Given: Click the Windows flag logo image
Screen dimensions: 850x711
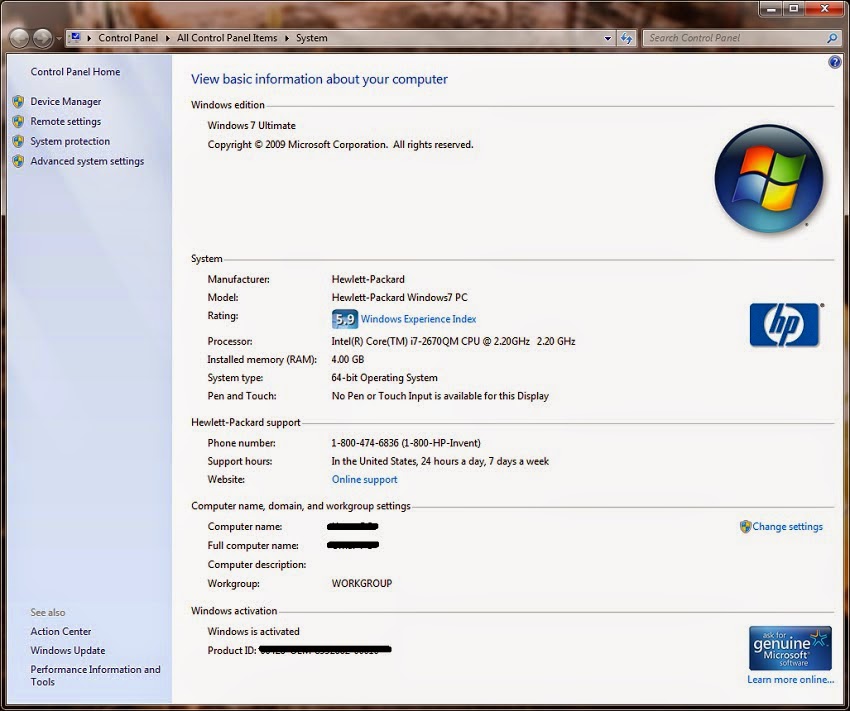Looking at the screenshot, I should coord(768,175).
